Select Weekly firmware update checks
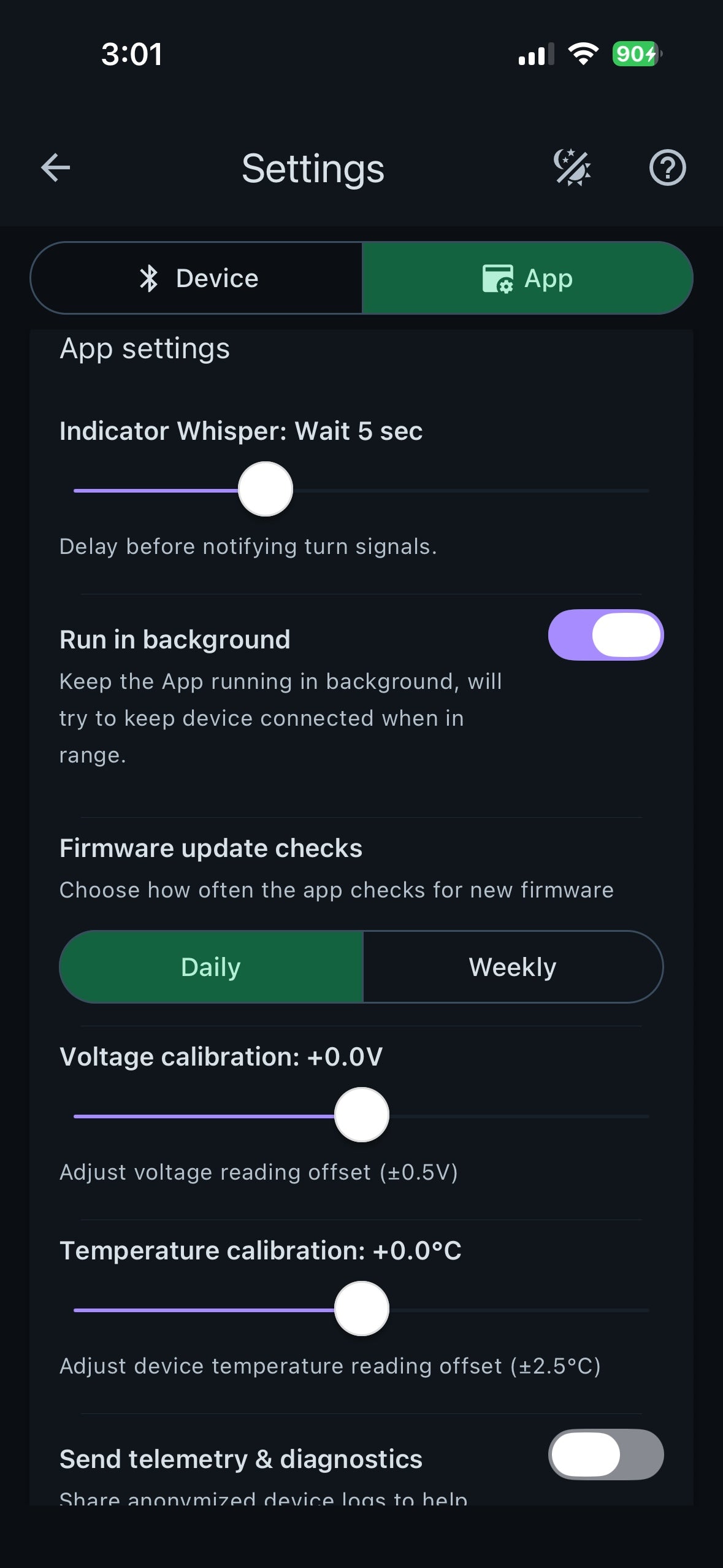This screenshot has width=723, height=1568. [513, 967]
